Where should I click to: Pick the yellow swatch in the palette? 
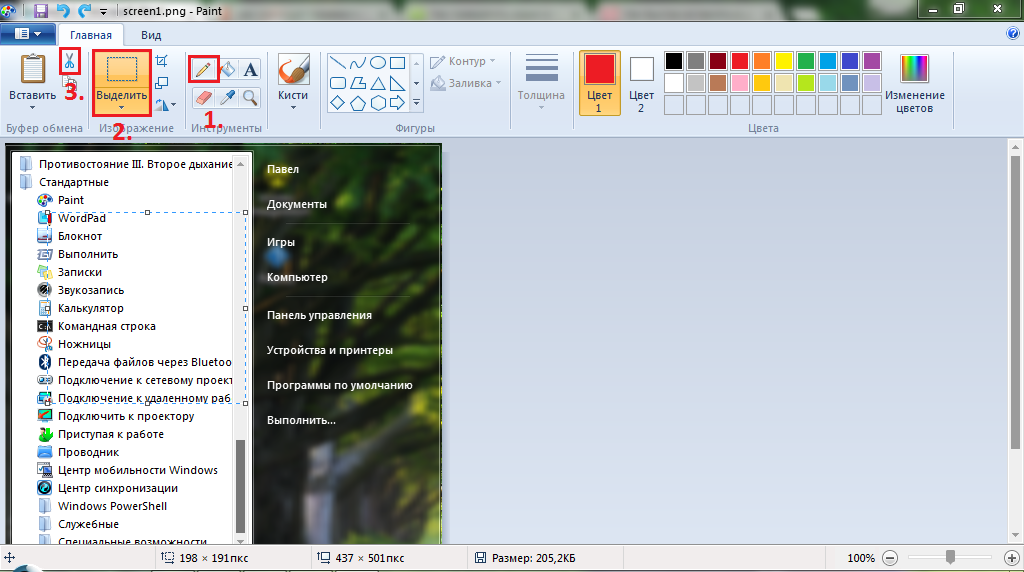(784, 61)
